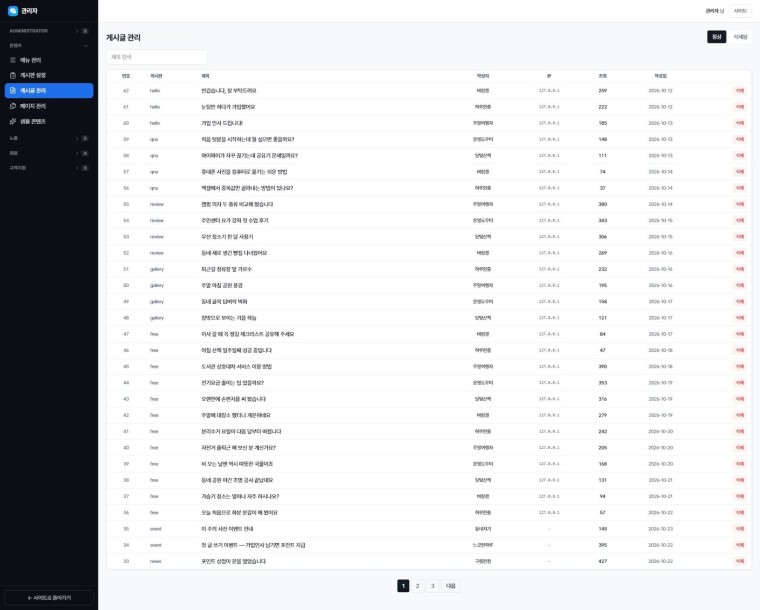Open 샘플 콘텐츠 in the sidebar
This screenshot has width=760, height=610.
pyautogui.click(x=49, y=121)
